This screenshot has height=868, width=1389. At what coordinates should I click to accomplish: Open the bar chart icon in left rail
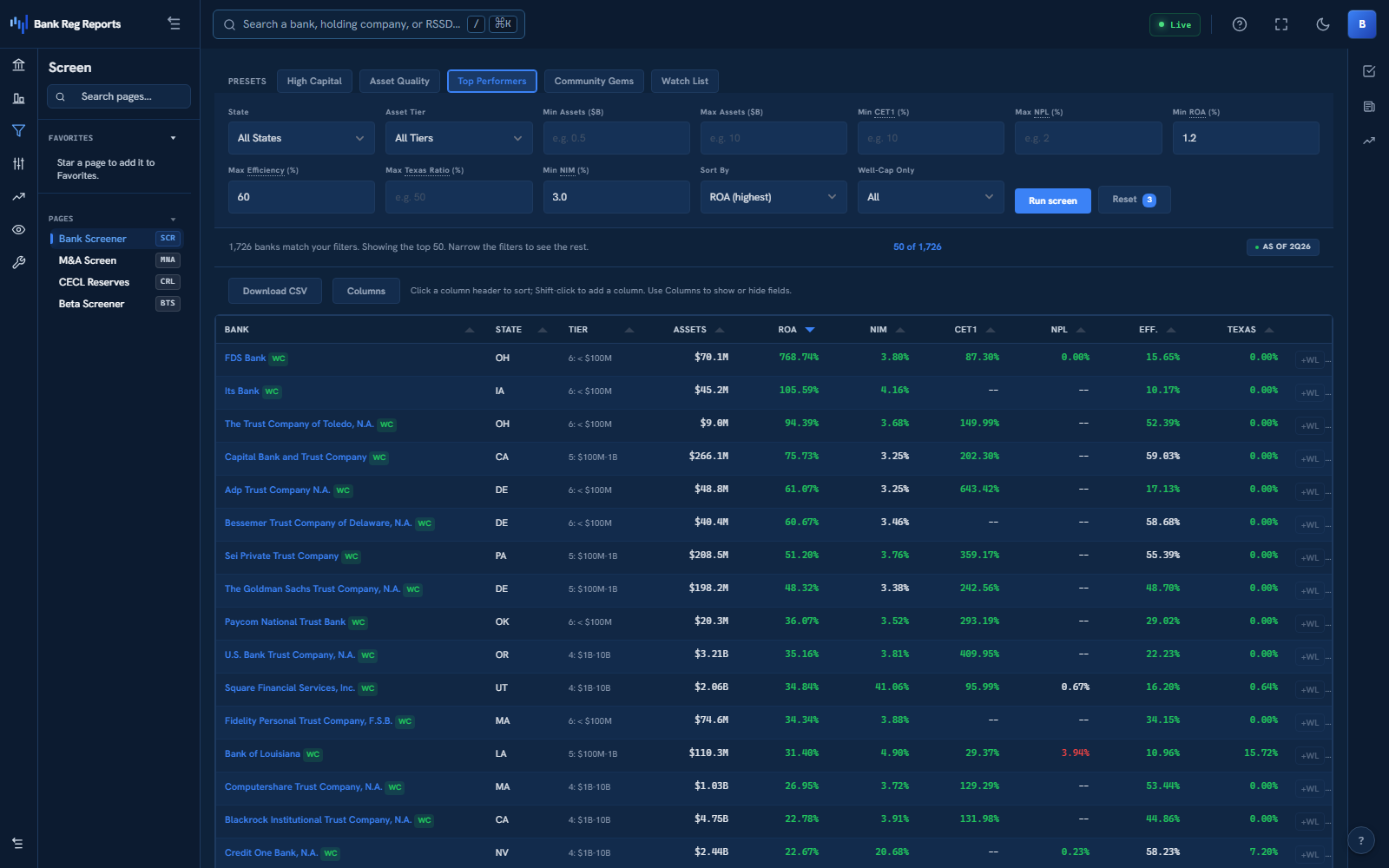[x=18, y=98]
